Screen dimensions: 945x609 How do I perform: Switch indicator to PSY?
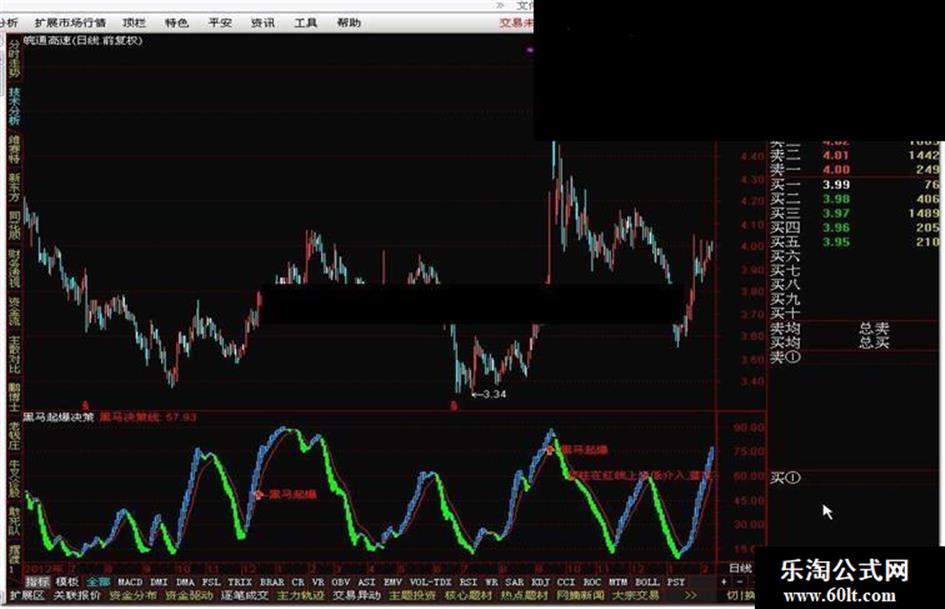pos(676,582)
